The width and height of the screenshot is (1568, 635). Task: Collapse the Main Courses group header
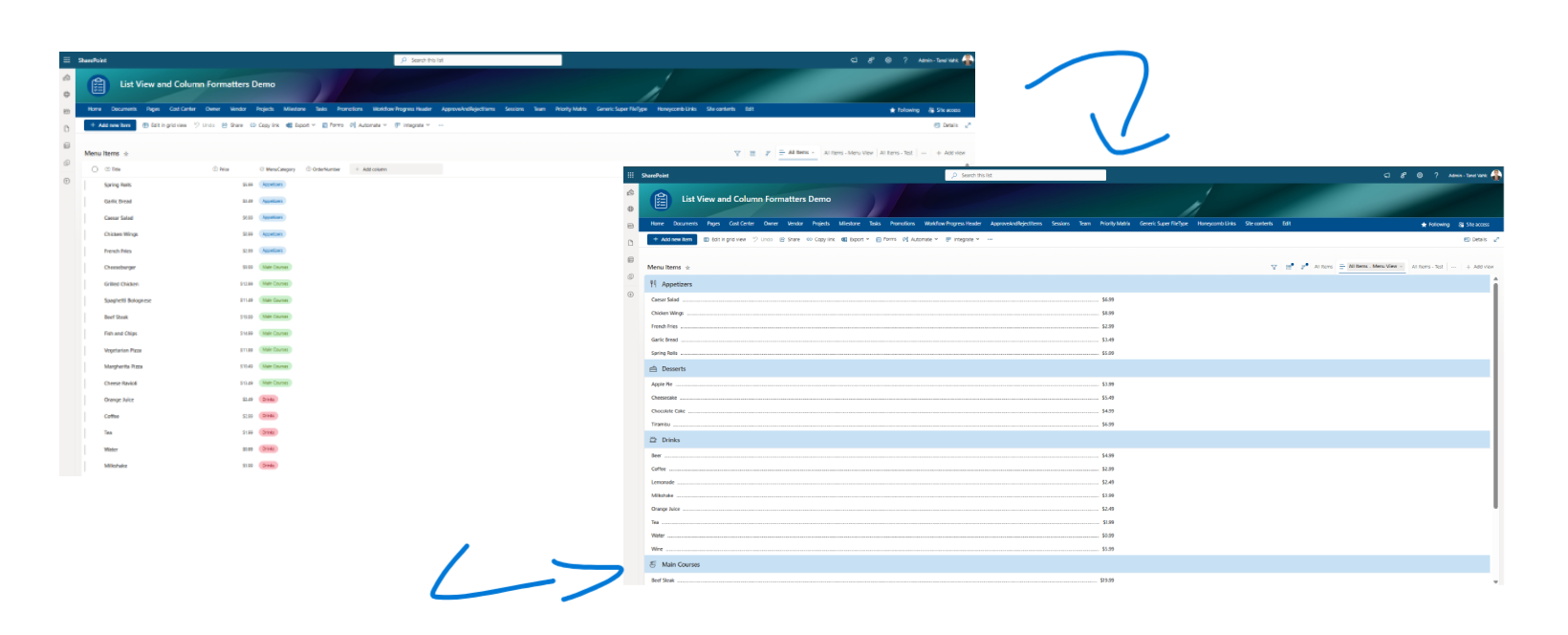pyautogui.click(x=1067, y=564)
